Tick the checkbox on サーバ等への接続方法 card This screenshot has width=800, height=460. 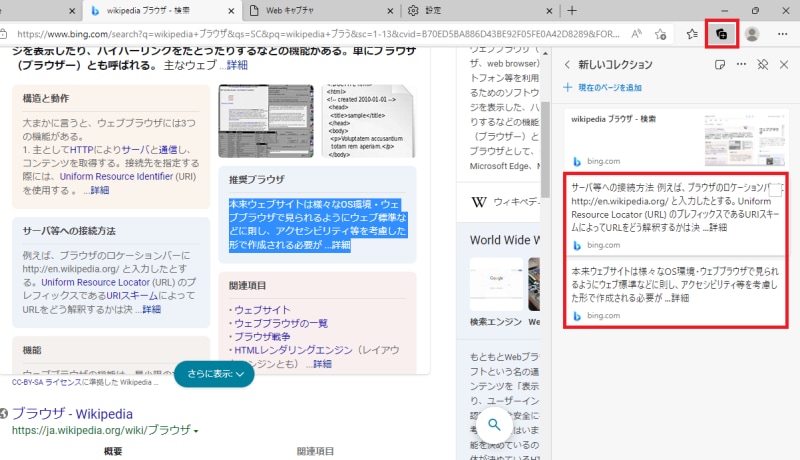point(773,189)
